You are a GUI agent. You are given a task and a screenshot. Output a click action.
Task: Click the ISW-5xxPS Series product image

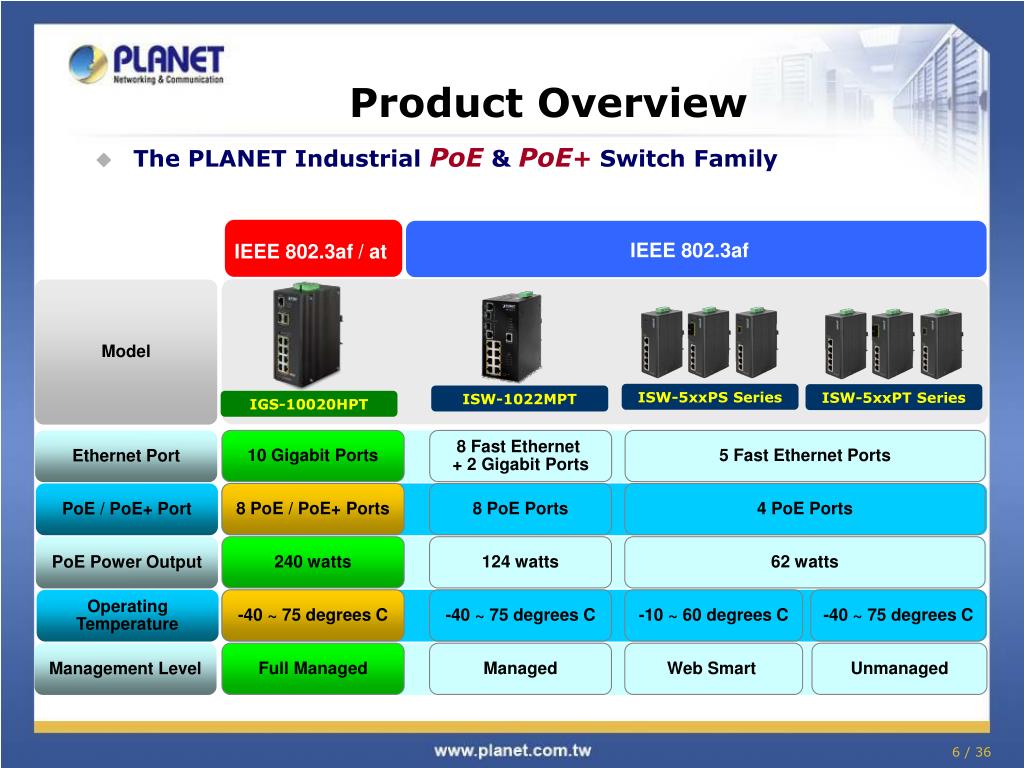709,342
